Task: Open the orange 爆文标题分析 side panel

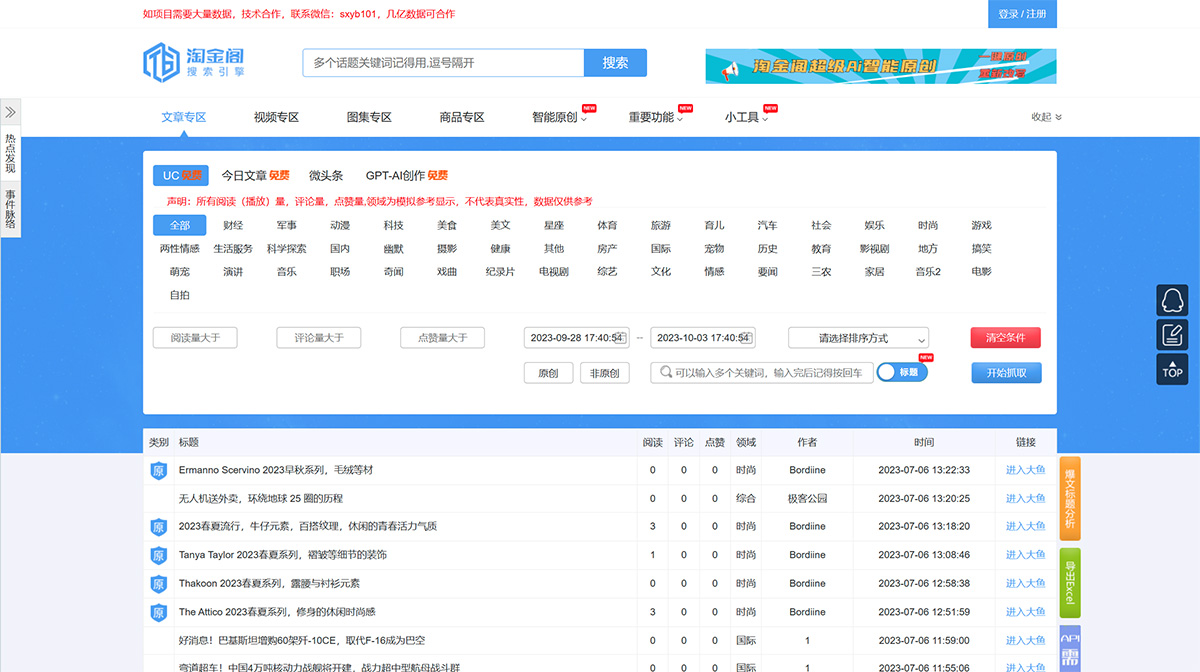Action: pos(1069,497)
